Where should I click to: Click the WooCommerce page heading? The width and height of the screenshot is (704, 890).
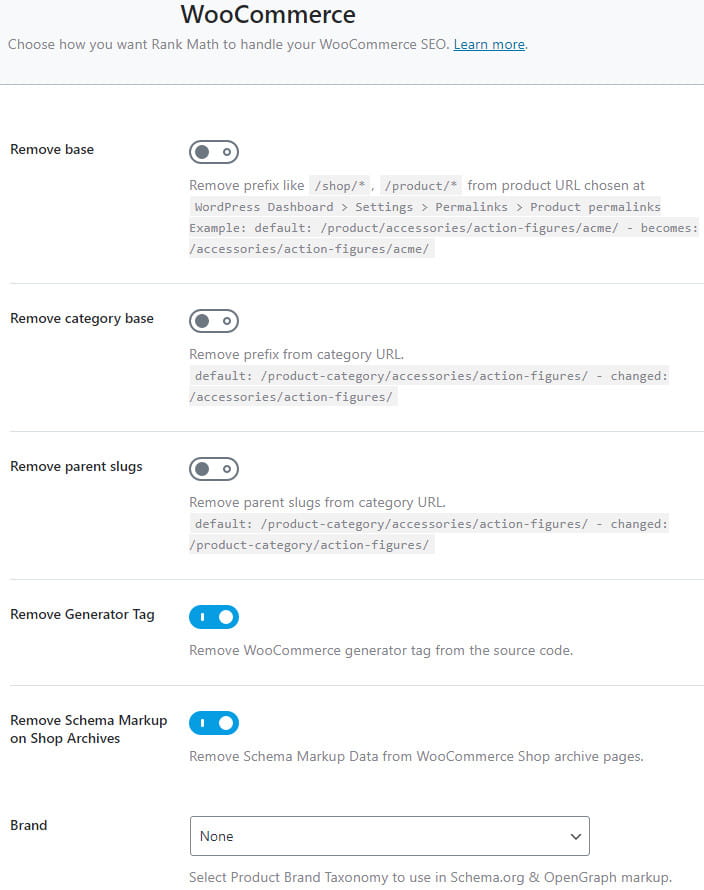tap(267, 15)
